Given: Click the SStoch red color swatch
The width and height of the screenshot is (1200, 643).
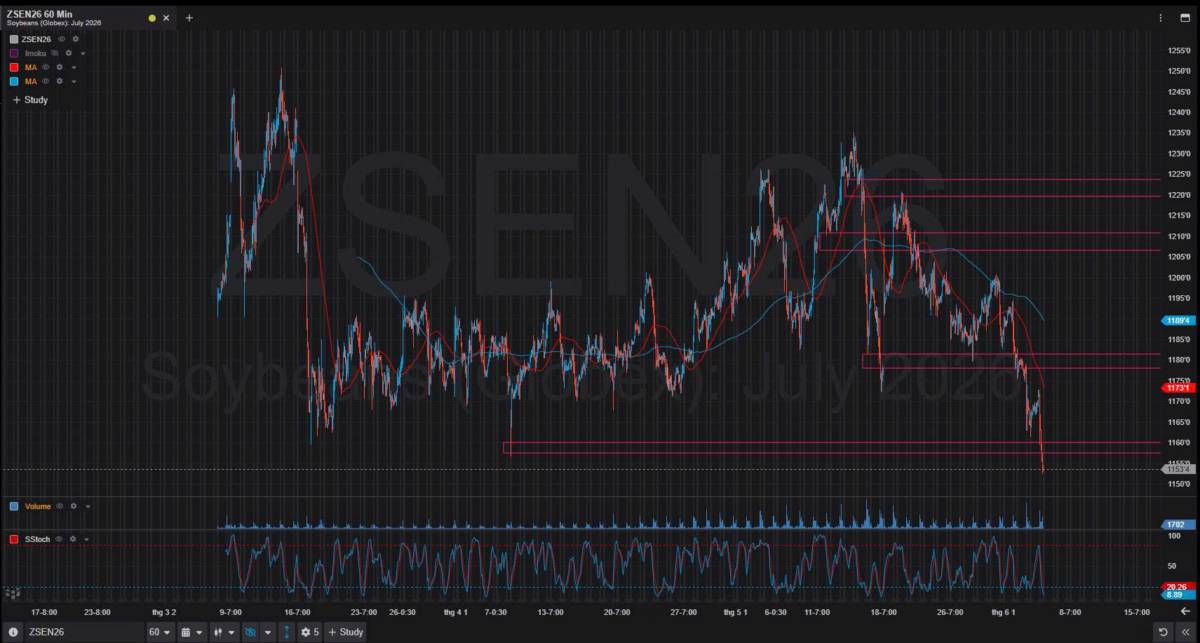Looking at the screenshot, I should (14, 539).
